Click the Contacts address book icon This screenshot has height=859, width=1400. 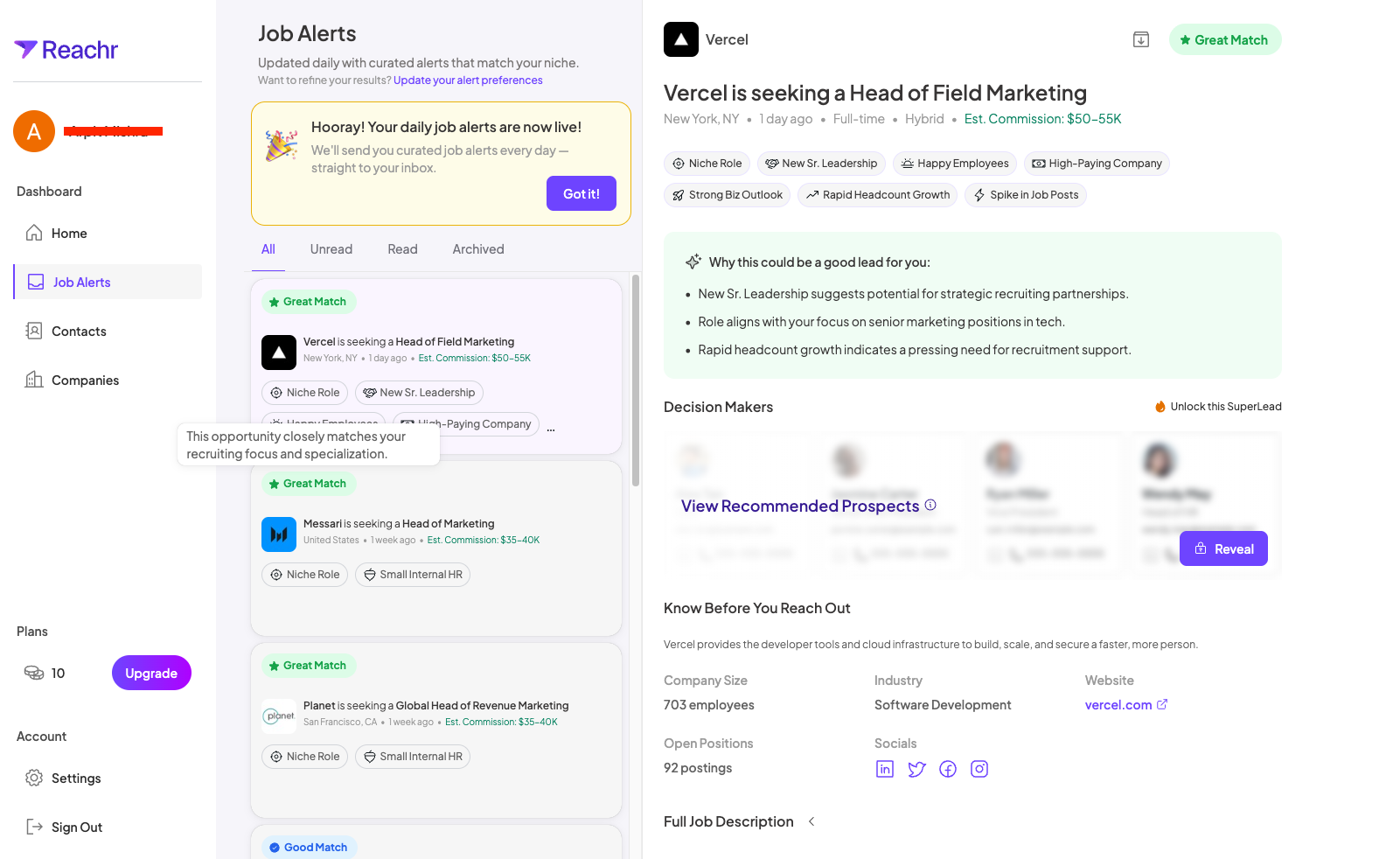34,331
